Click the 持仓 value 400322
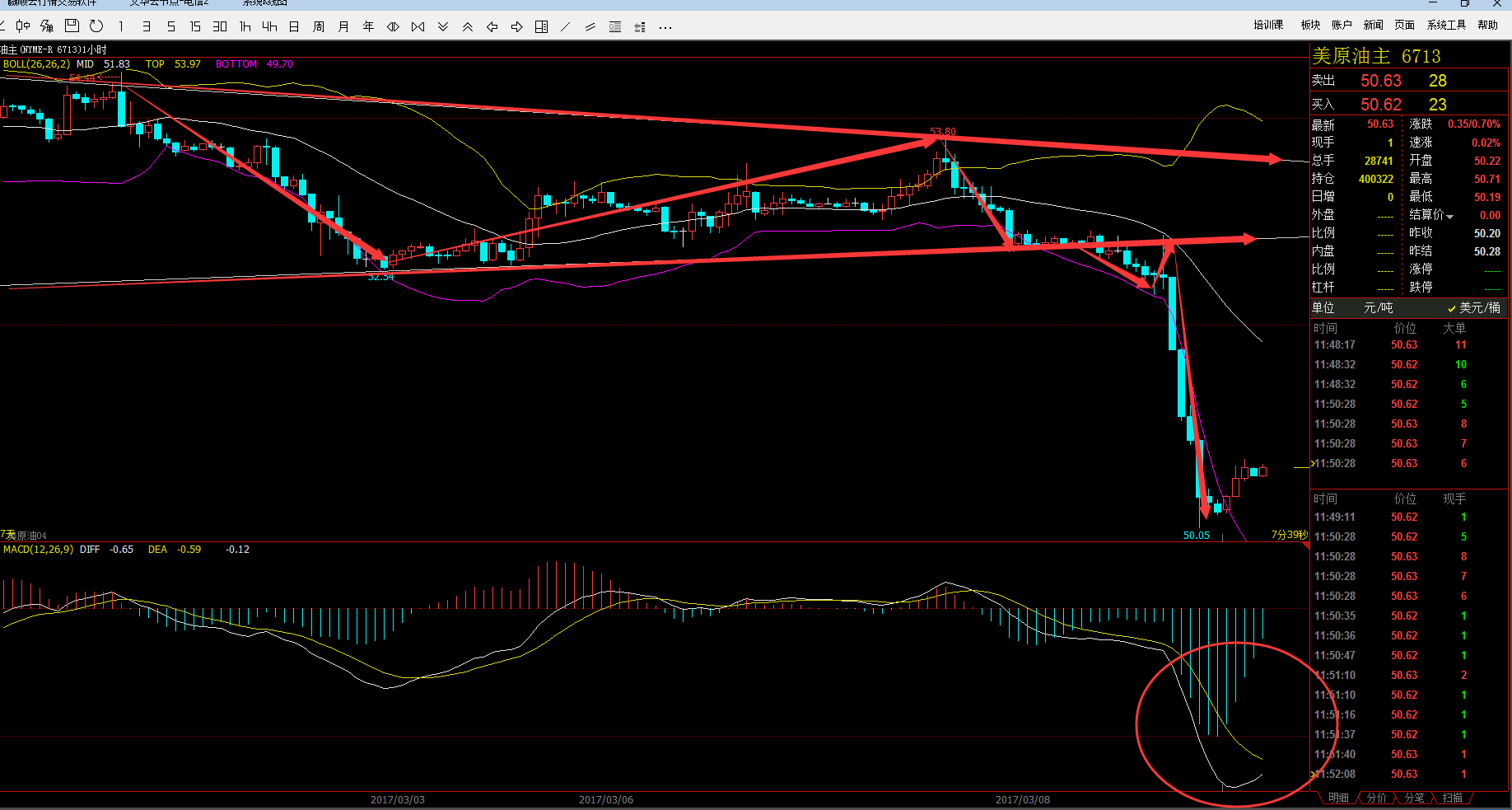 pos(1375,179)
